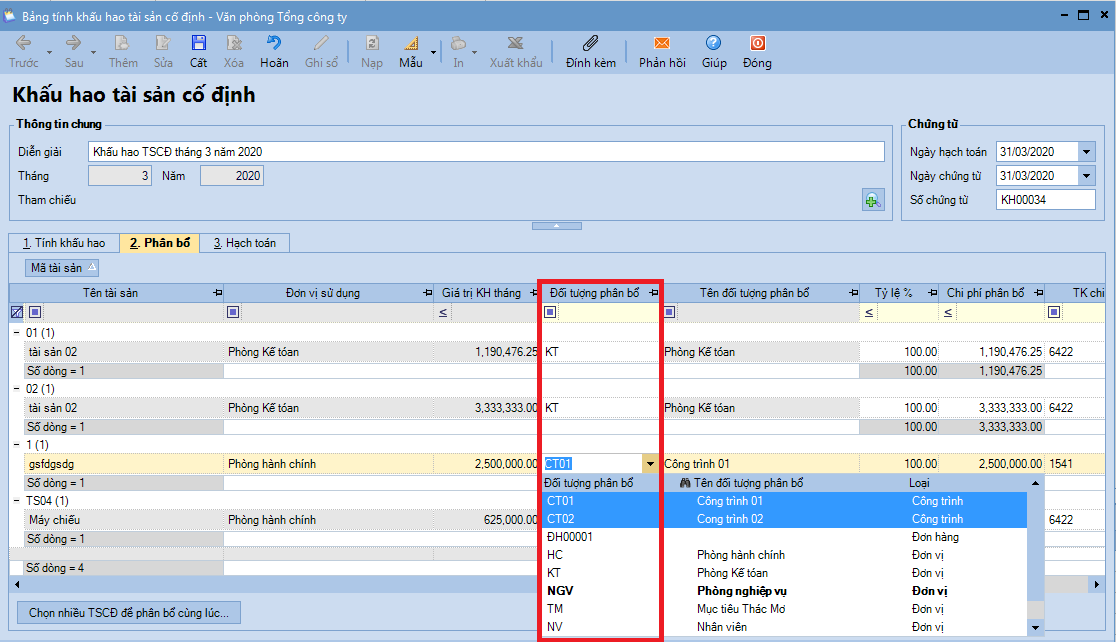Sort by Giá trị KH tháng header
Viewport: 1116px width, 642px height.
(x=481, y=293)
